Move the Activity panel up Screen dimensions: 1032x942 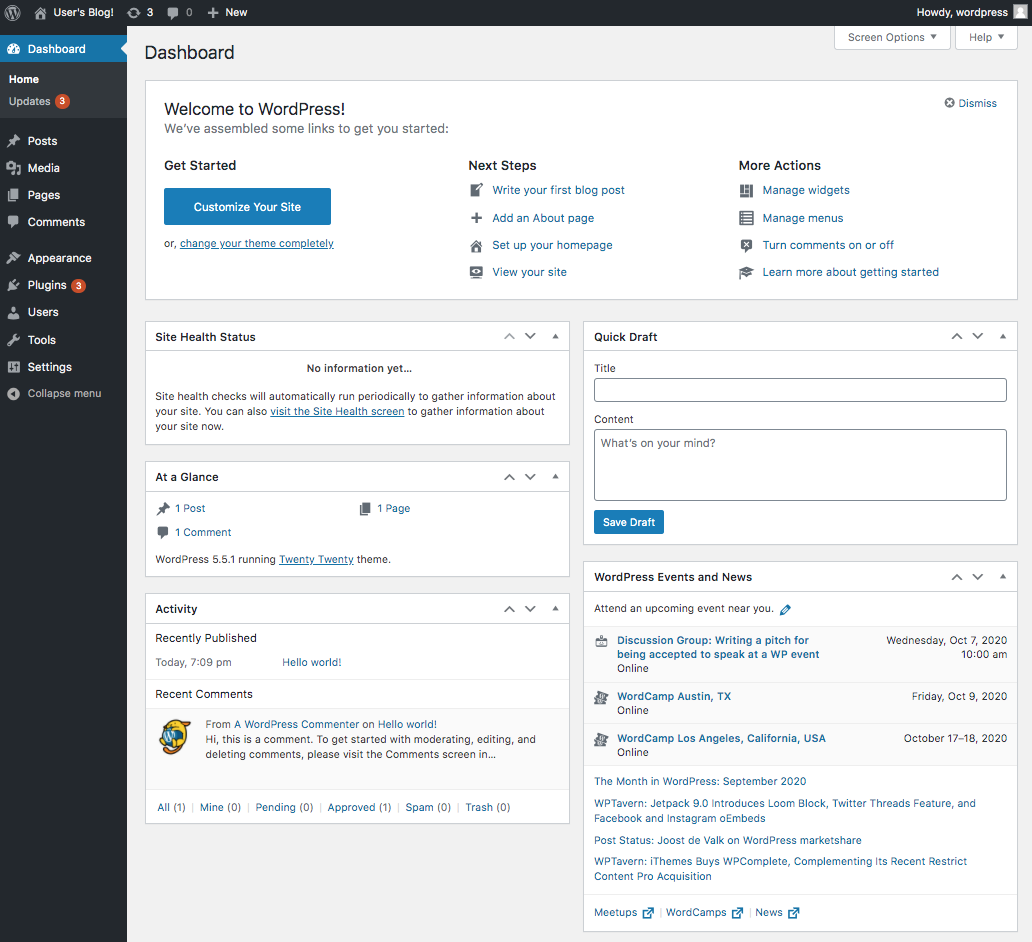(509, 609)
